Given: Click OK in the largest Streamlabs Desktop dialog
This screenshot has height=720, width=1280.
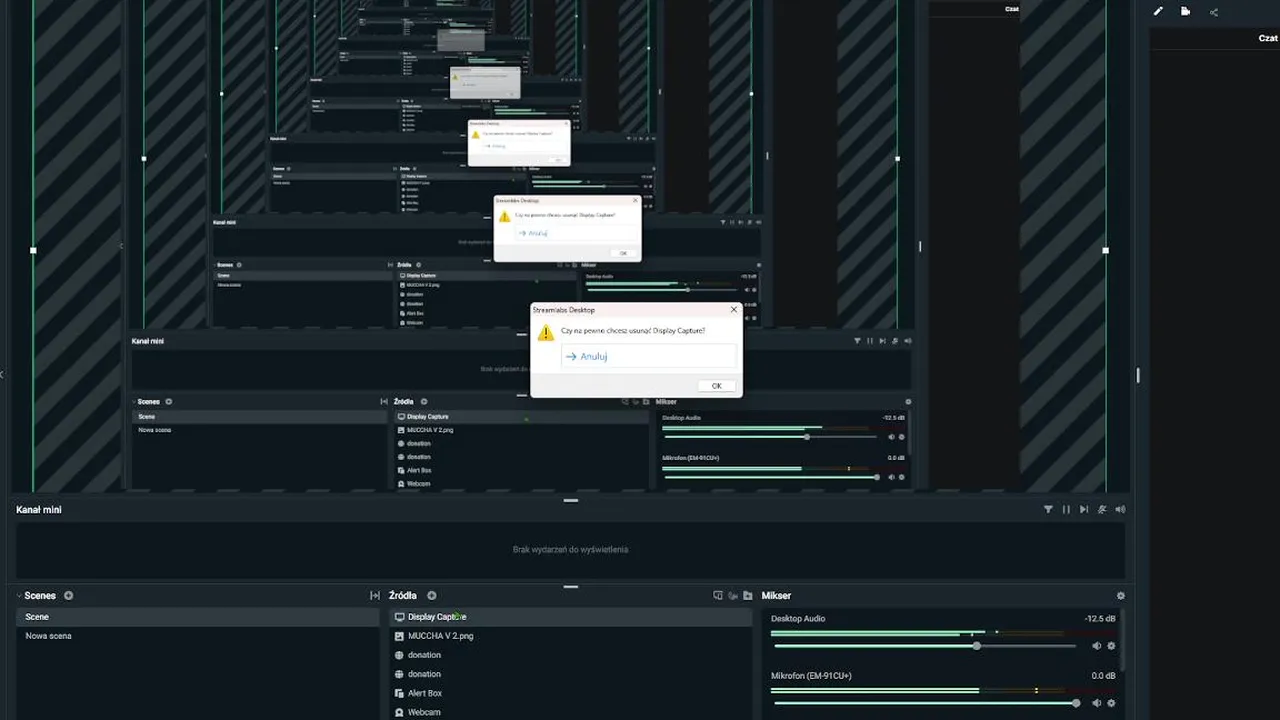Looking at the screenshot, I should pos(716,386).
